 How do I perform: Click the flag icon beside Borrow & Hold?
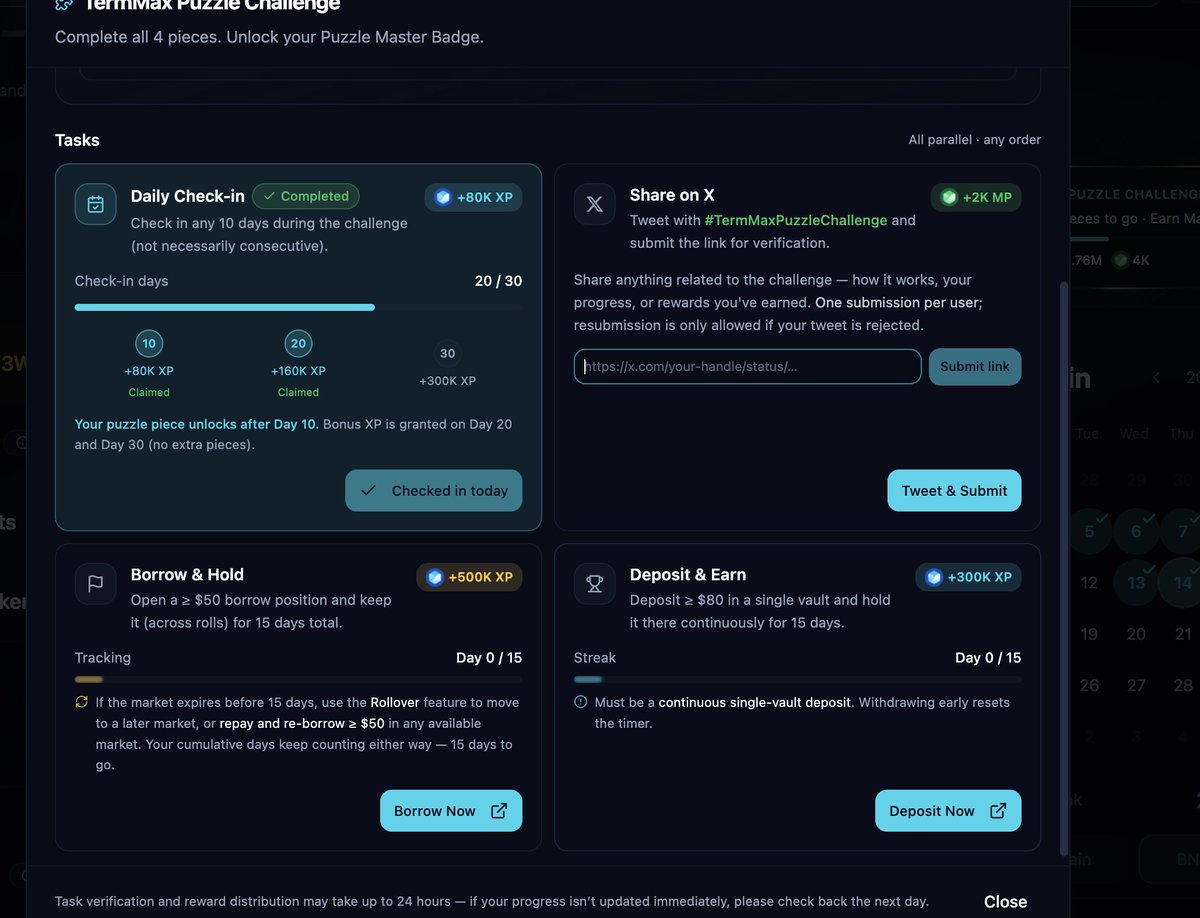tap(96, 584)
